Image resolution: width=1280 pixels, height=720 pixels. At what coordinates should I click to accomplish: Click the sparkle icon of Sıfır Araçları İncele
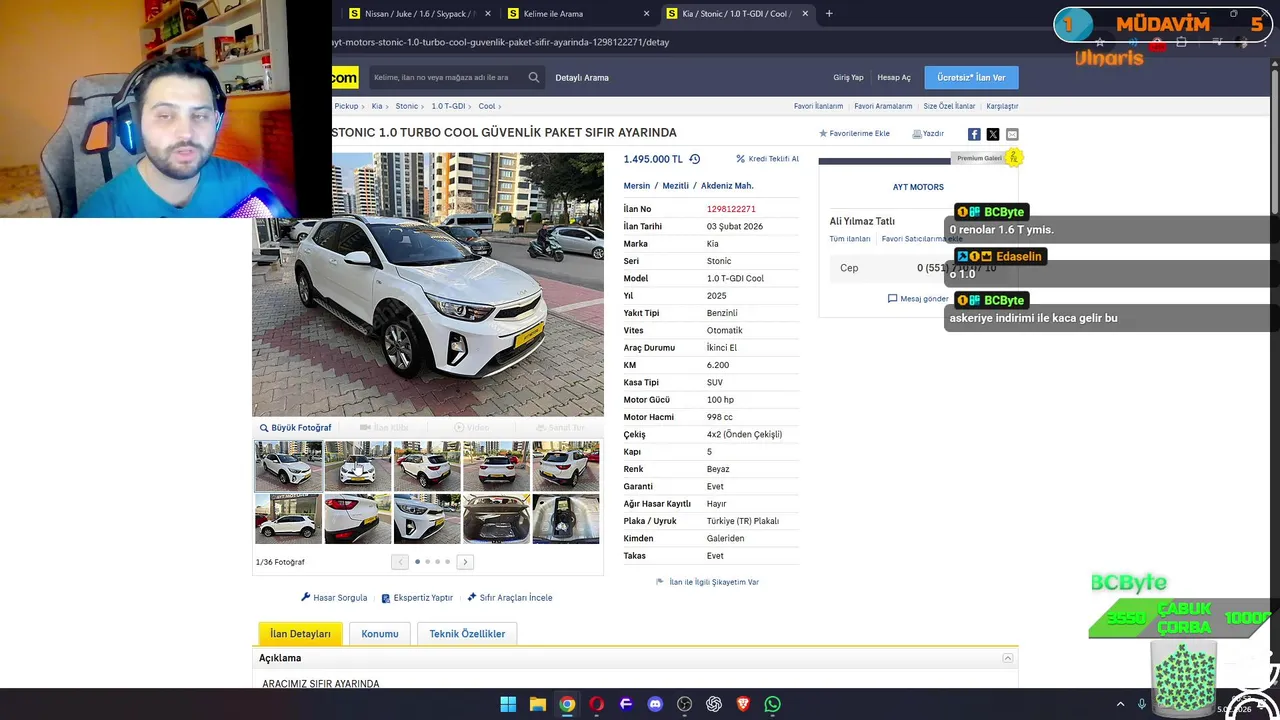[x=472, y=597]
